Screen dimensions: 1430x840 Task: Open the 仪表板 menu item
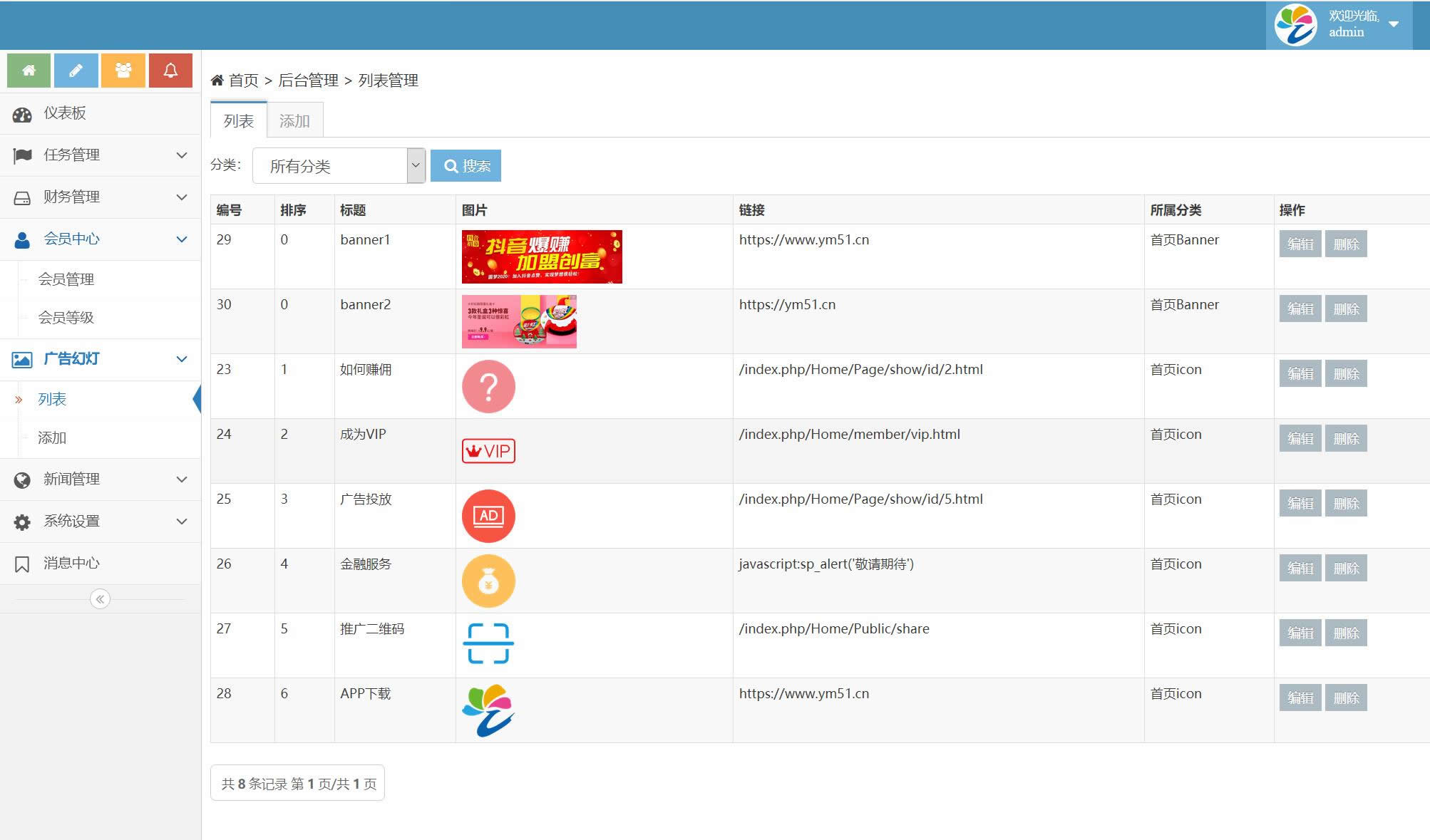[100, 114]
